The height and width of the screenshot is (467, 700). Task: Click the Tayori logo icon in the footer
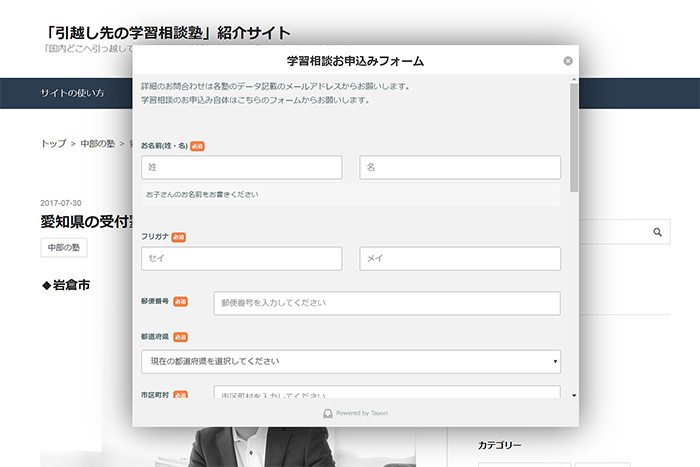pyautogui.click(x=327, y=412)
